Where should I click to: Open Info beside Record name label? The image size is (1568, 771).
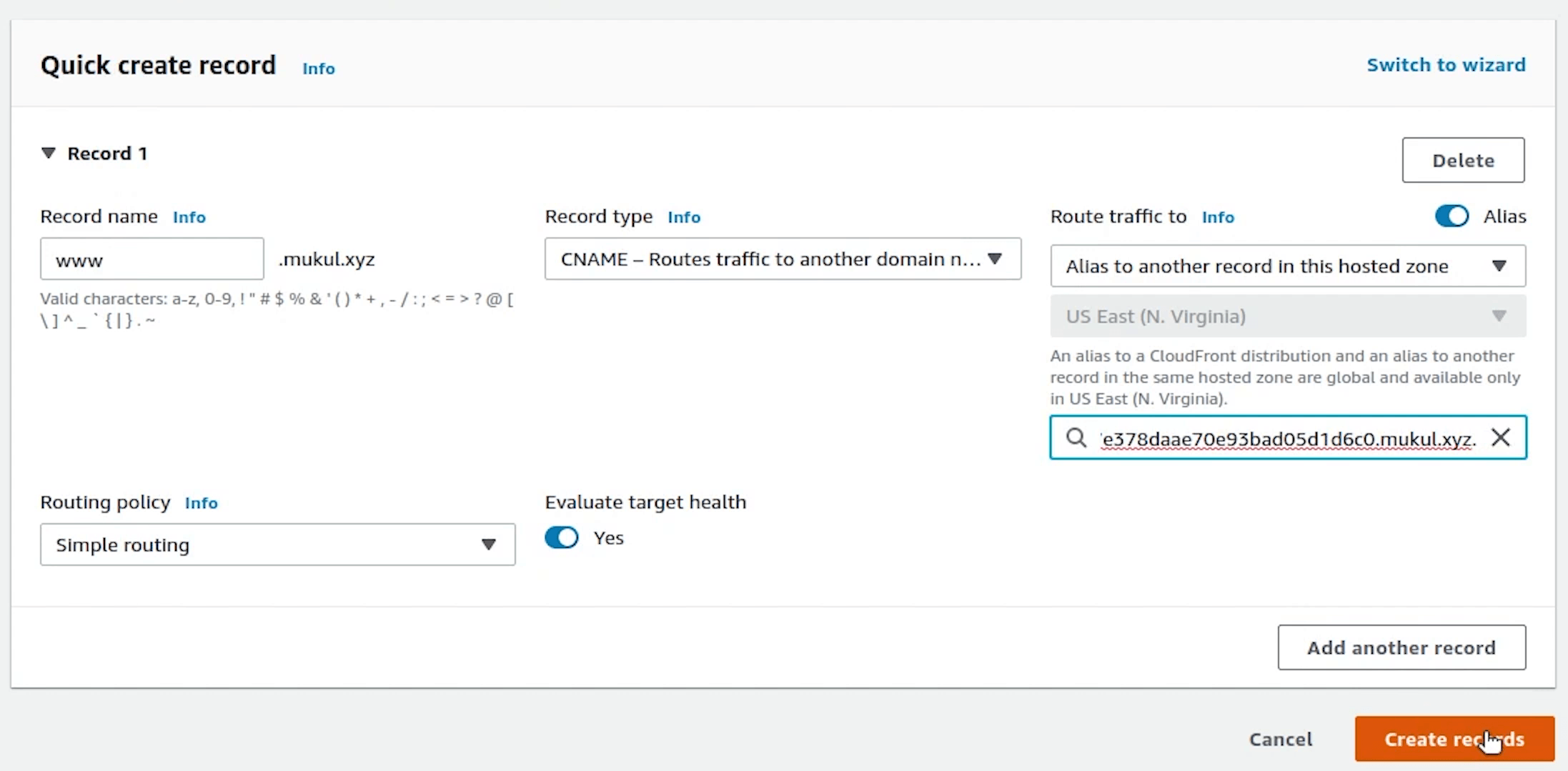click(x=189, y=217)
